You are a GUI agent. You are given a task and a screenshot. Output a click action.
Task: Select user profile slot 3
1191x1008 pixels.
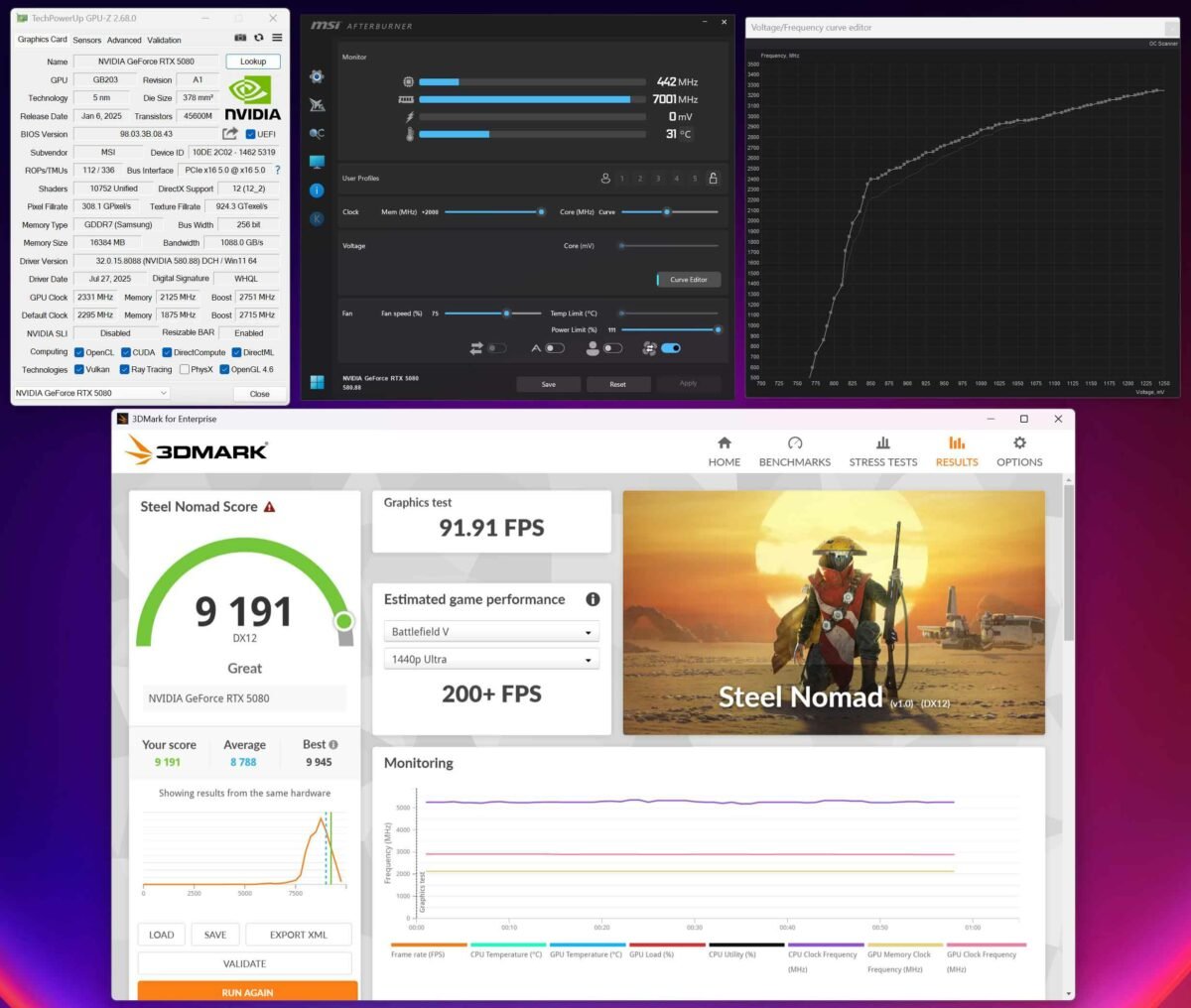(658, 179)
